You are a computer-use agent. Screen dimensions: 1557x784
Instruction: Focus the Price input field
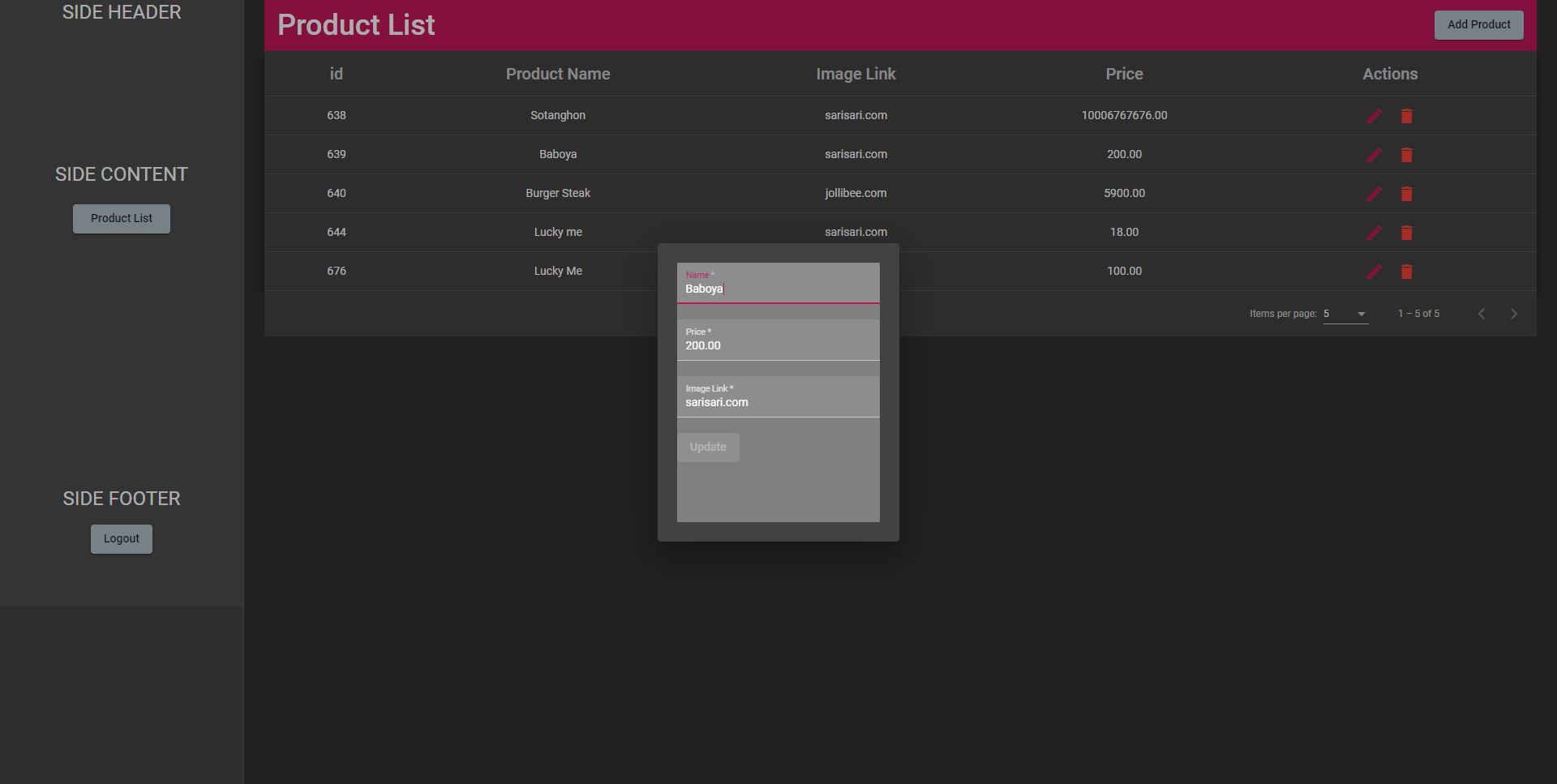click(x=778, y=340)
